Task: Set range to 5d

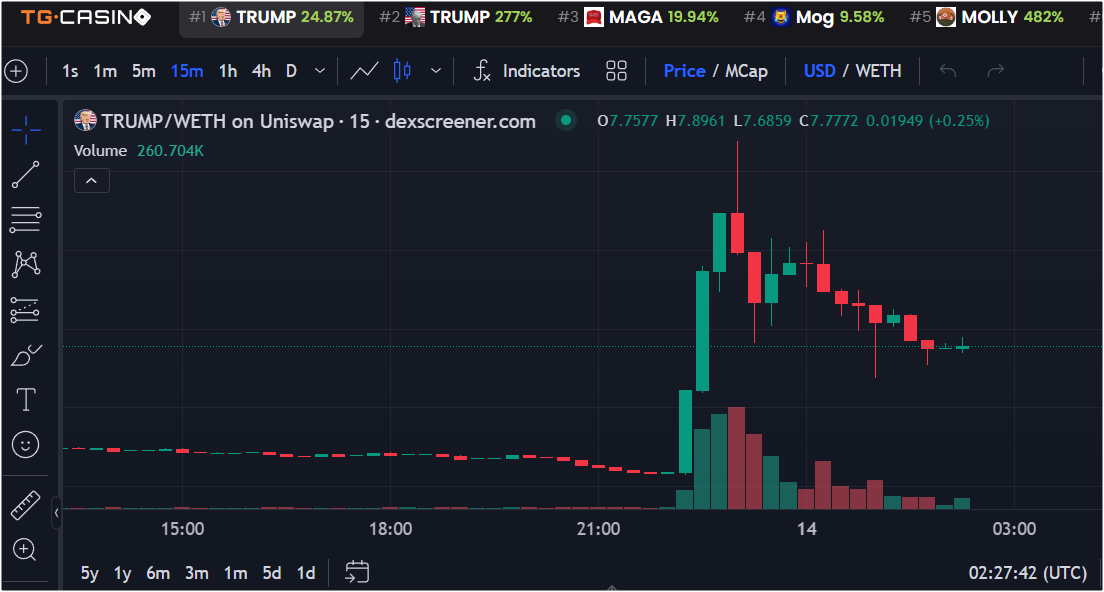Action: pyautogui.click(x=272, y=573)
